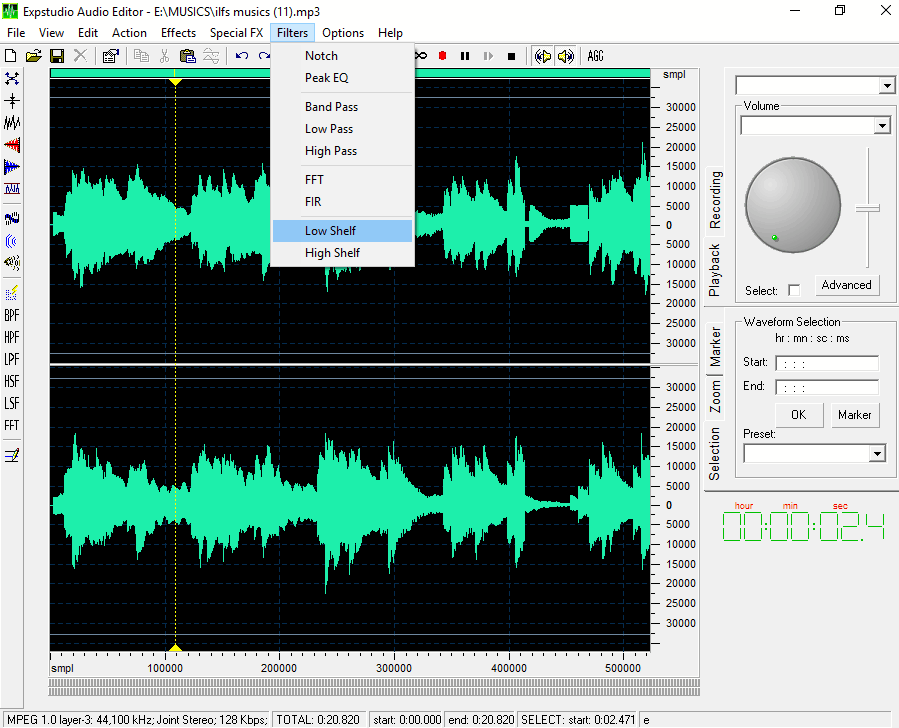Click the Undo arrow icon
The image size is (899, 728).
click(242, 56)
